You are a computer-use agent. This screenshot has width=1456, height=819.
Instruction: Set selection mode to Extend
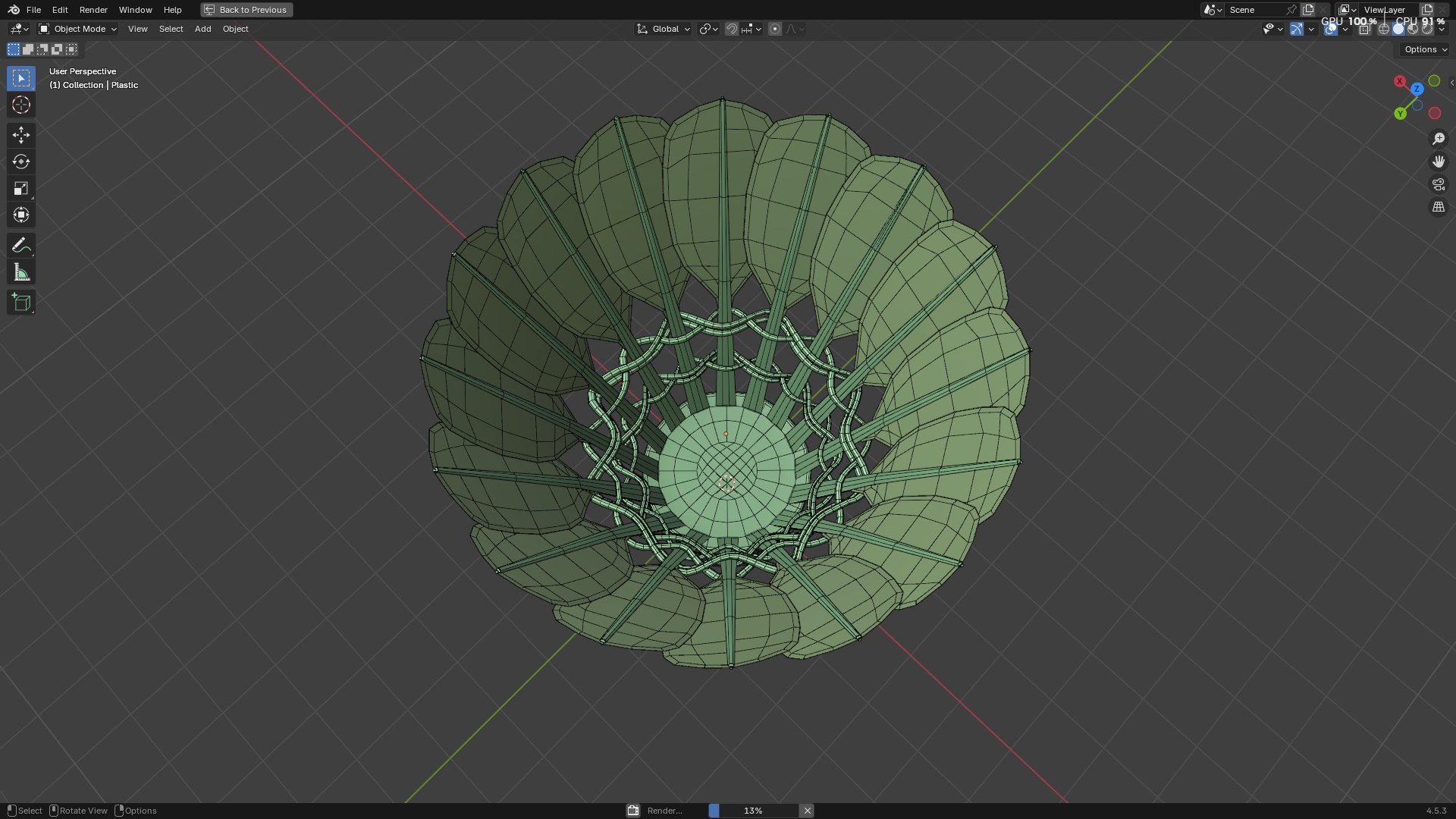(x=28, y=49)
